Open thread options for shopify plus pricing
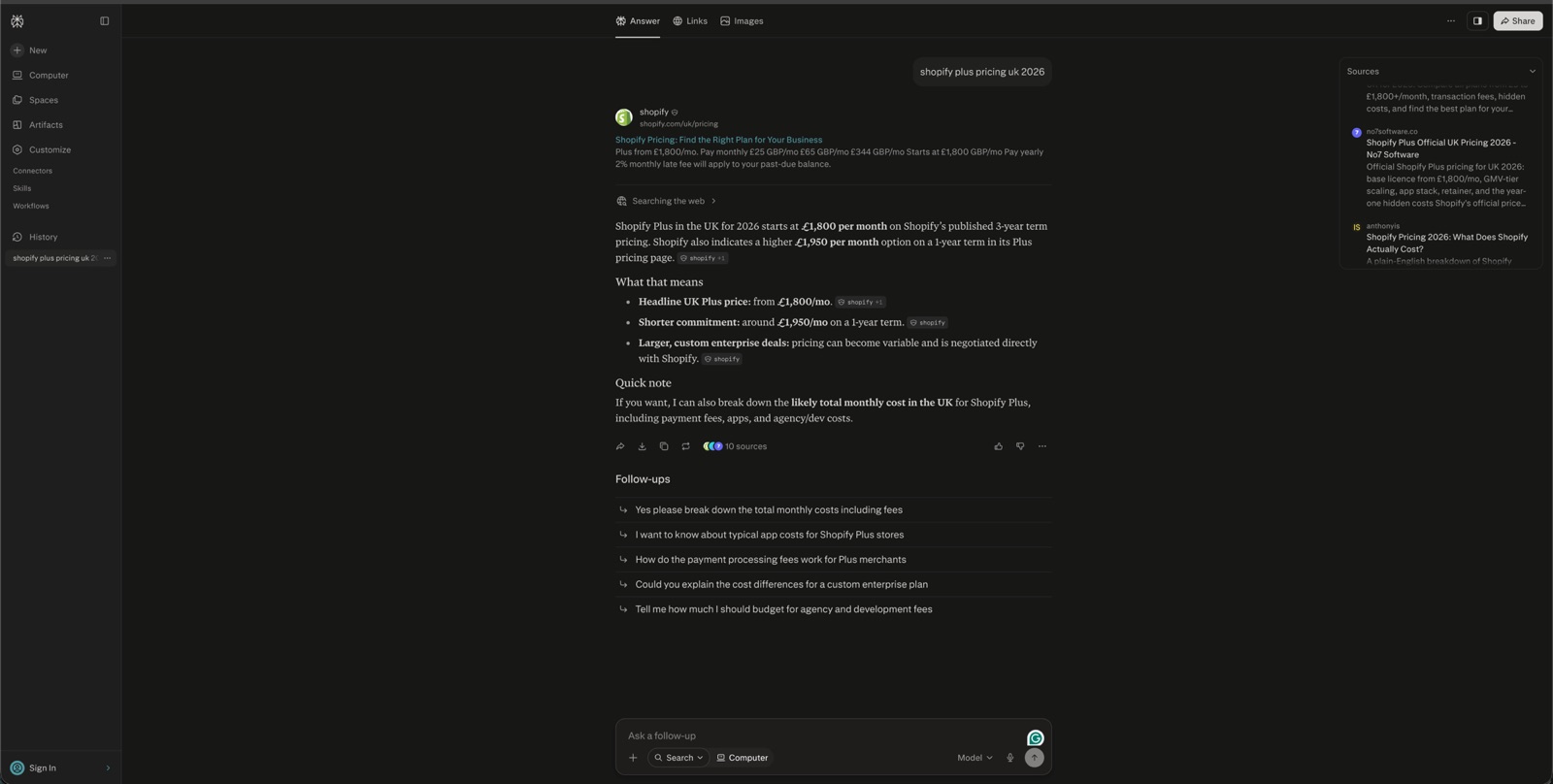Image resolution: width=1553 pixels, height=784 pixels. tap(107, 258)
